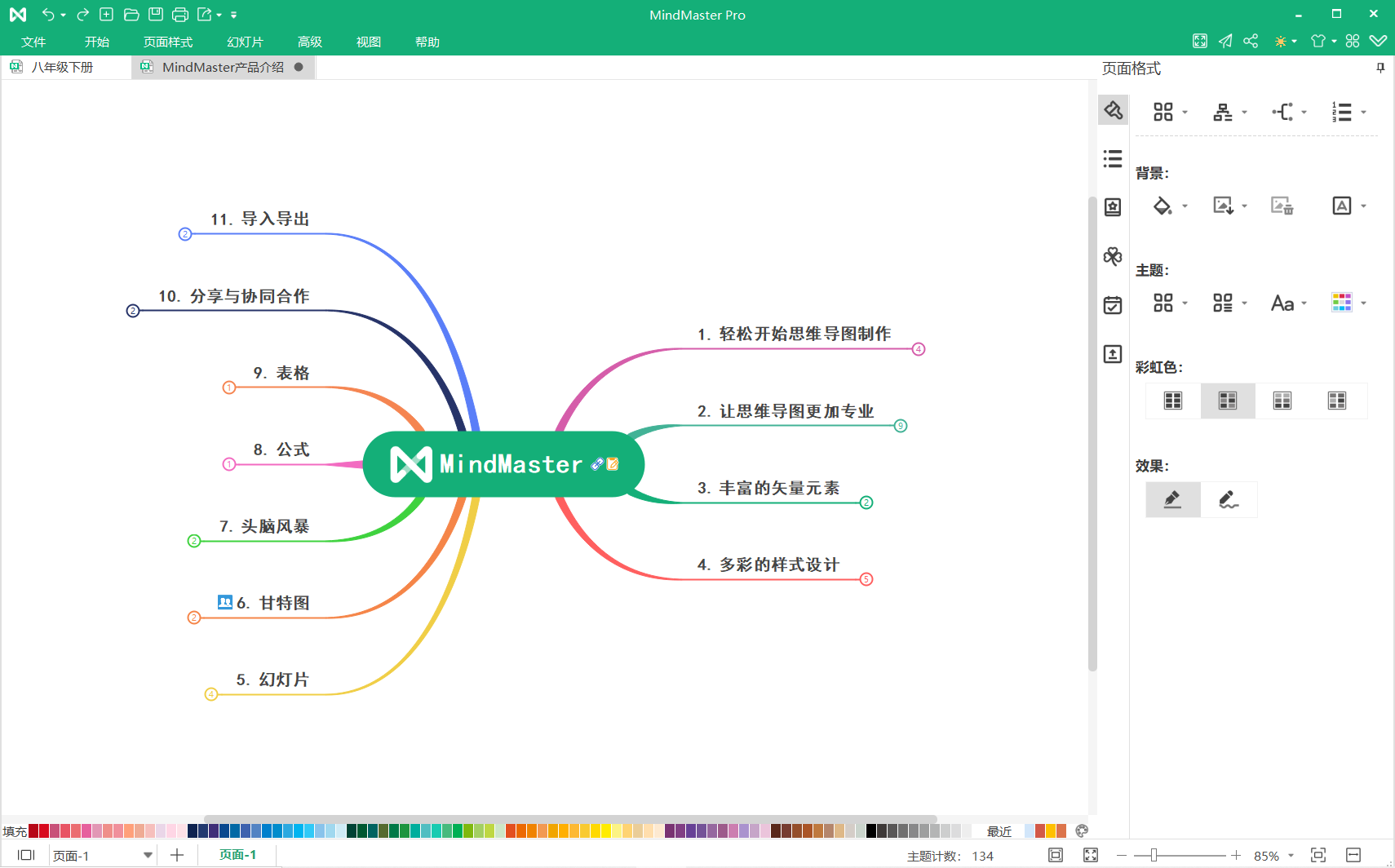
Task: Open the upload arrow sidebar tab
Action: pyautogui.click(x=1113, y=354)
